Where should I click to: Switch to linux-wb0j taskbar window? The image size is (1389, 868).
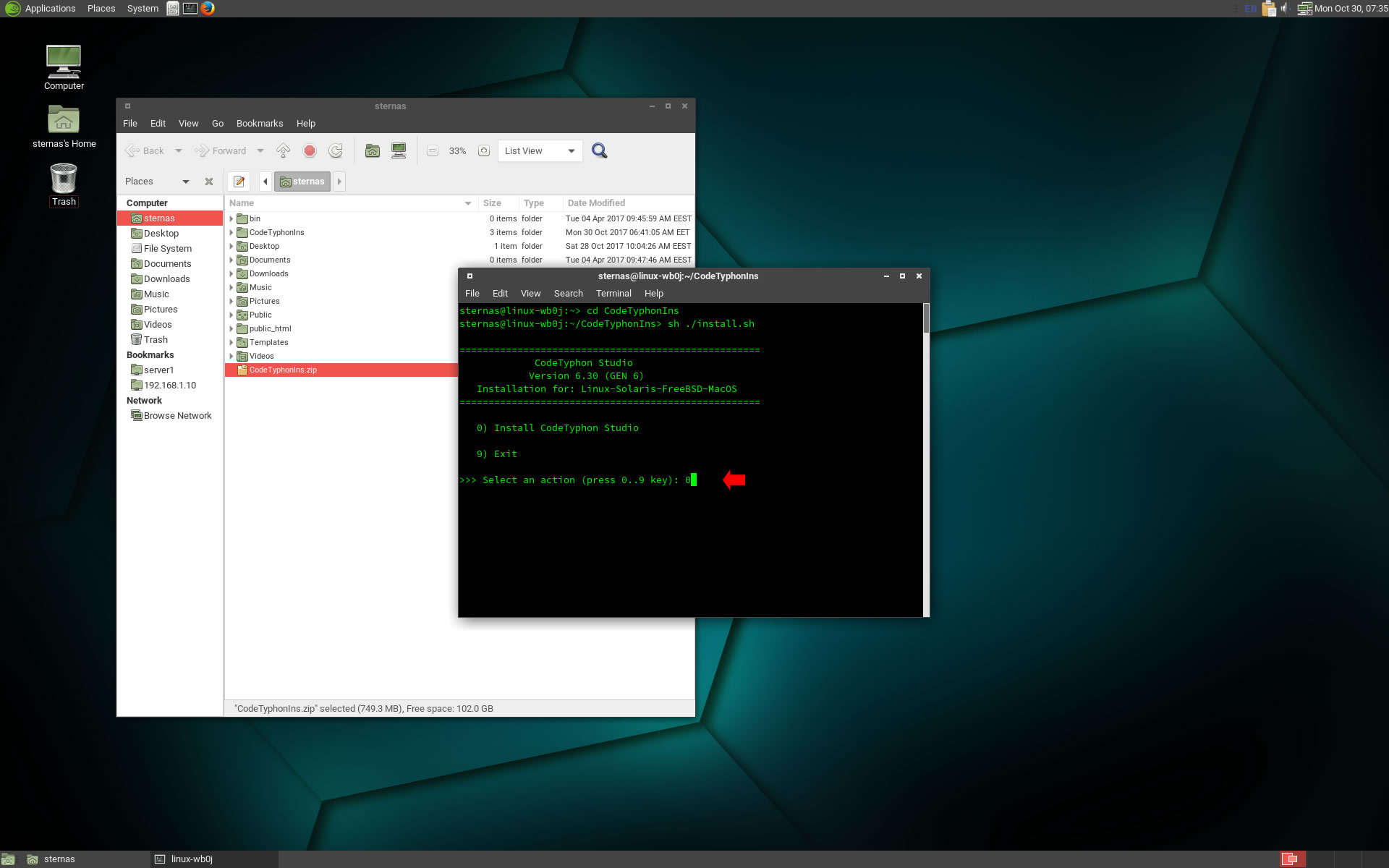click(215, 859)
